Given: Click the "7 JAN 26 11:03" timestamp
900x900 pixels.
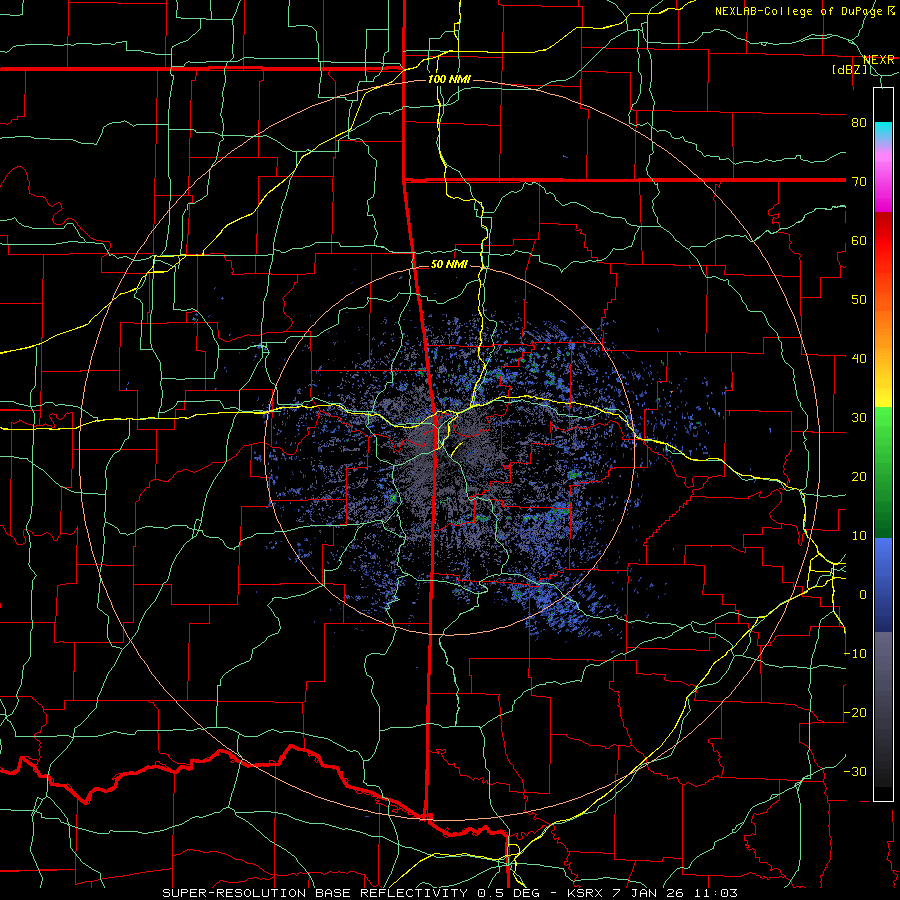Looking at the screenshot, I should (x=675, y=893).
